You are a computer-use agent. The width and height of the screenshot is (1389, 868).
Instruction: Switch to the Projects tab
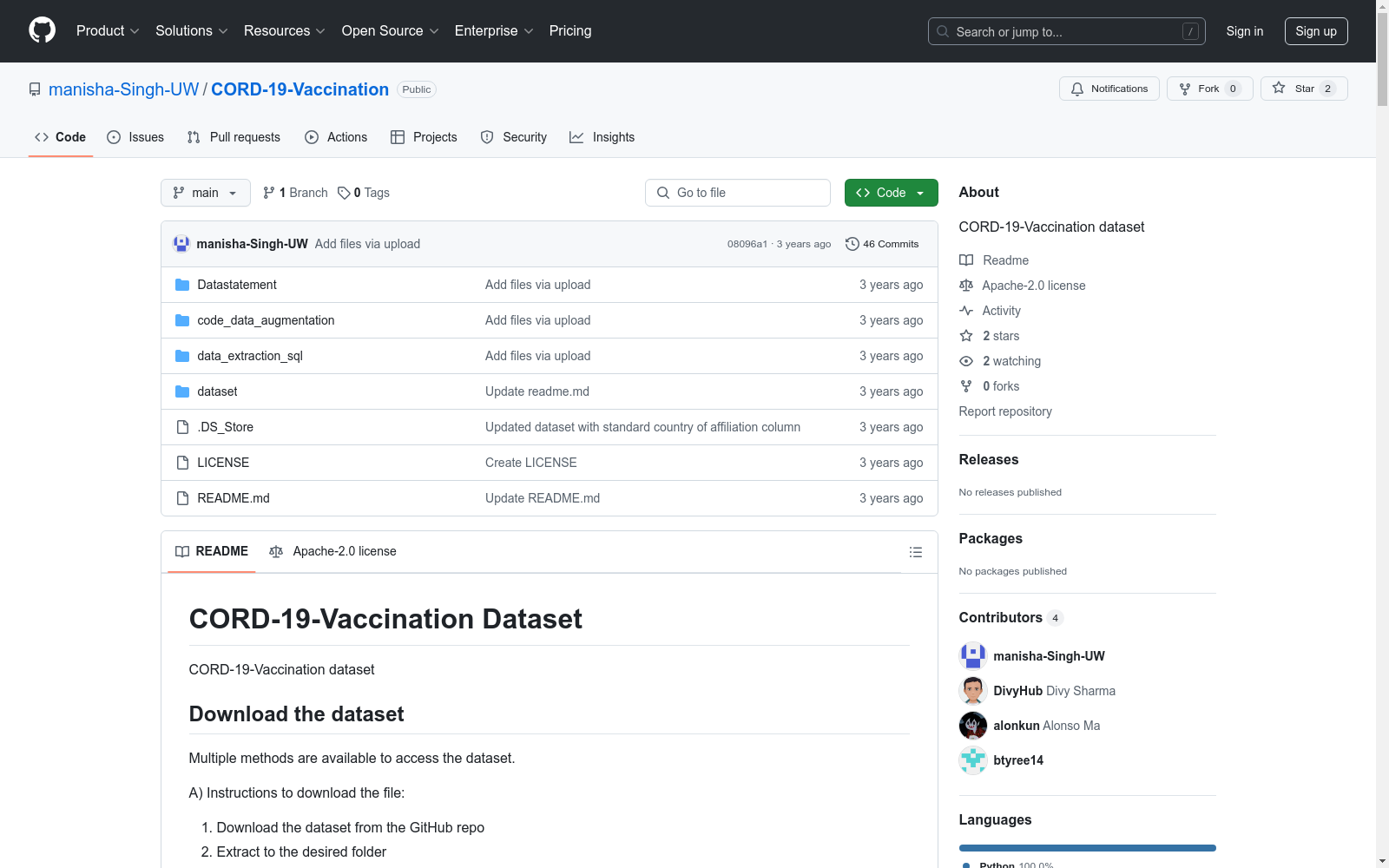[x=424, y=137]
